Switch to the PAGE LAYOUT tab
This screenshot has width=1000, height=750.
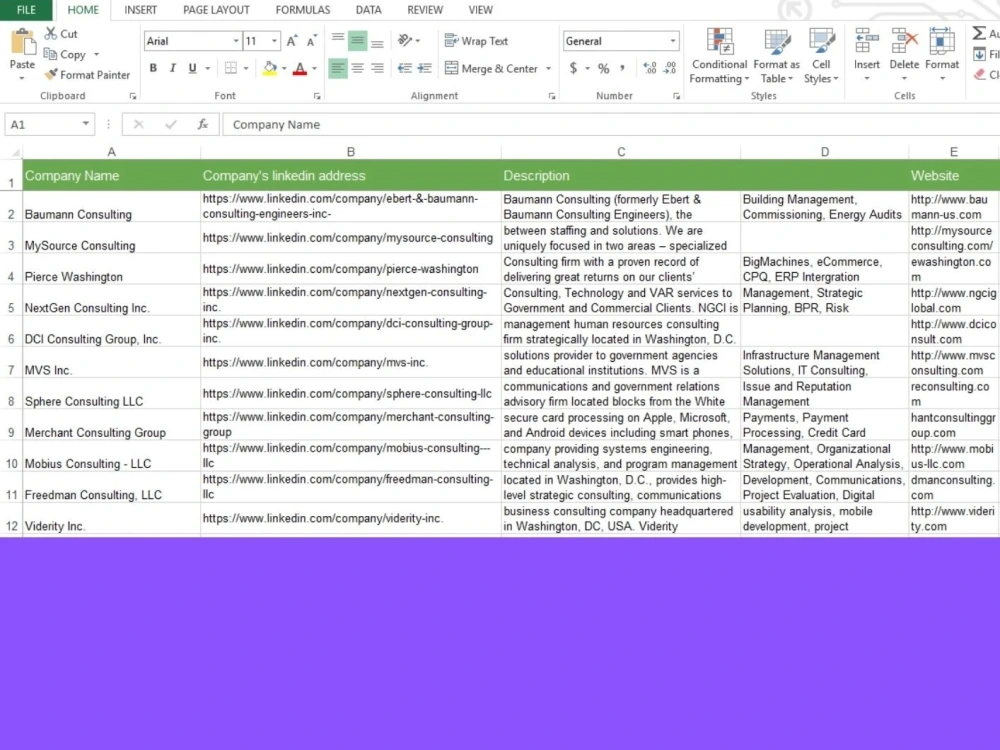[x=216, y=10]
